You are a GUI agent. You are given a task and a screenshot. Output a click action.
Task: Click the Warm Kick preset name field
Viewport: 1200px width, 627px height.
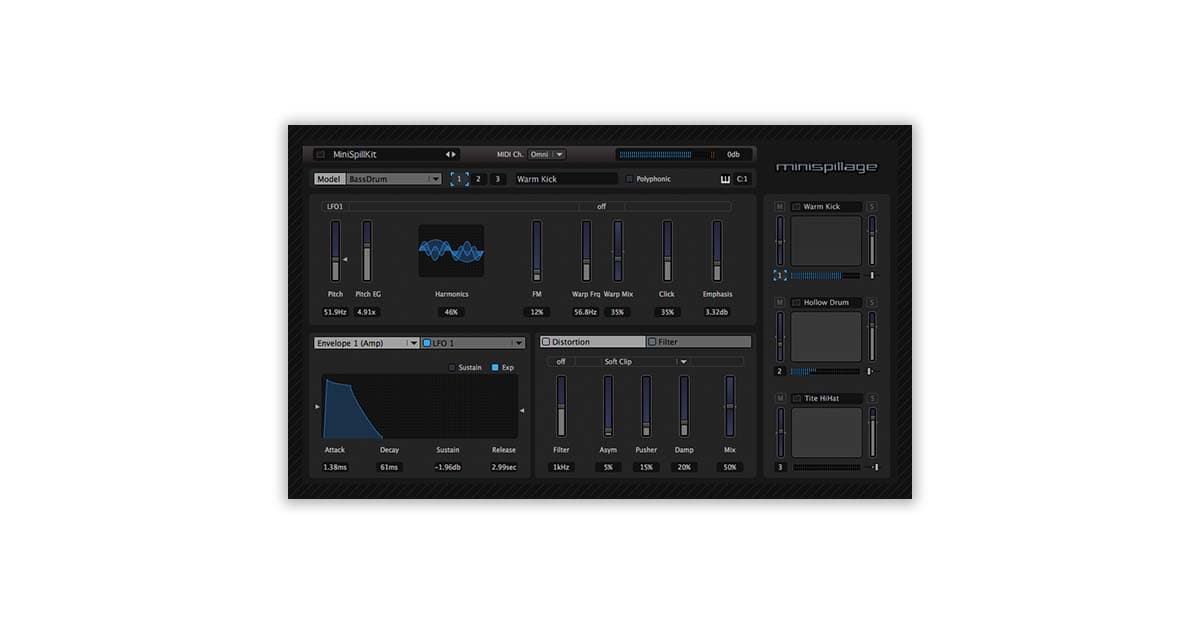(x=565, y=178)
